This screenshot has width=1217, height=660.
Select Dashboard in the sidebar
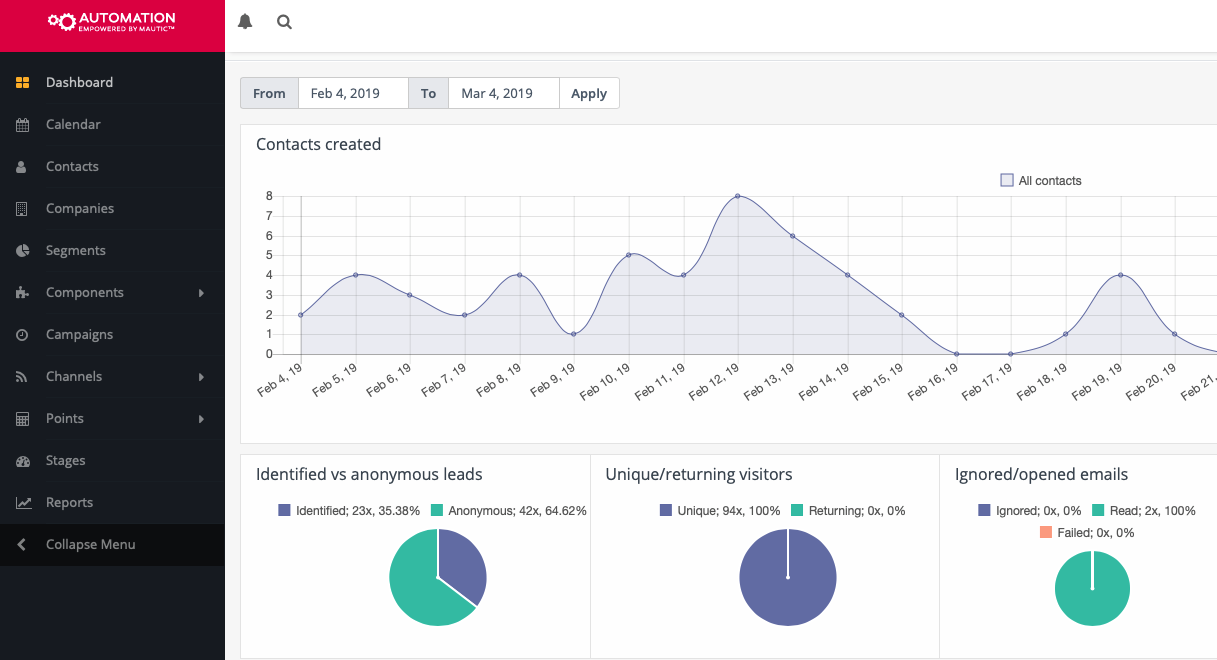(x=79, y=83)
